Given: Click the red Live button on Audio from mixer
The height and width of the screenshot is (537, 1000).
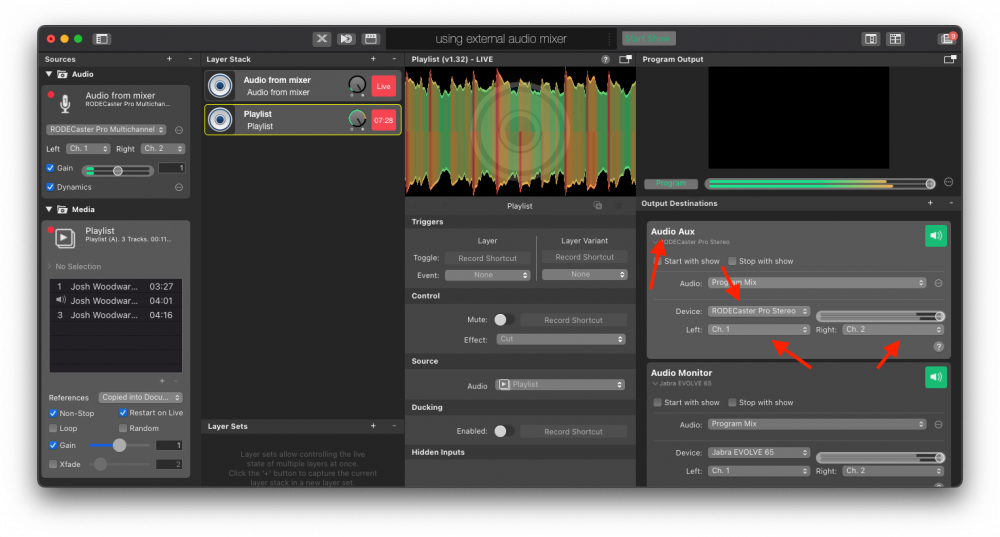Looking at the screenshot, I should point(383,86).
